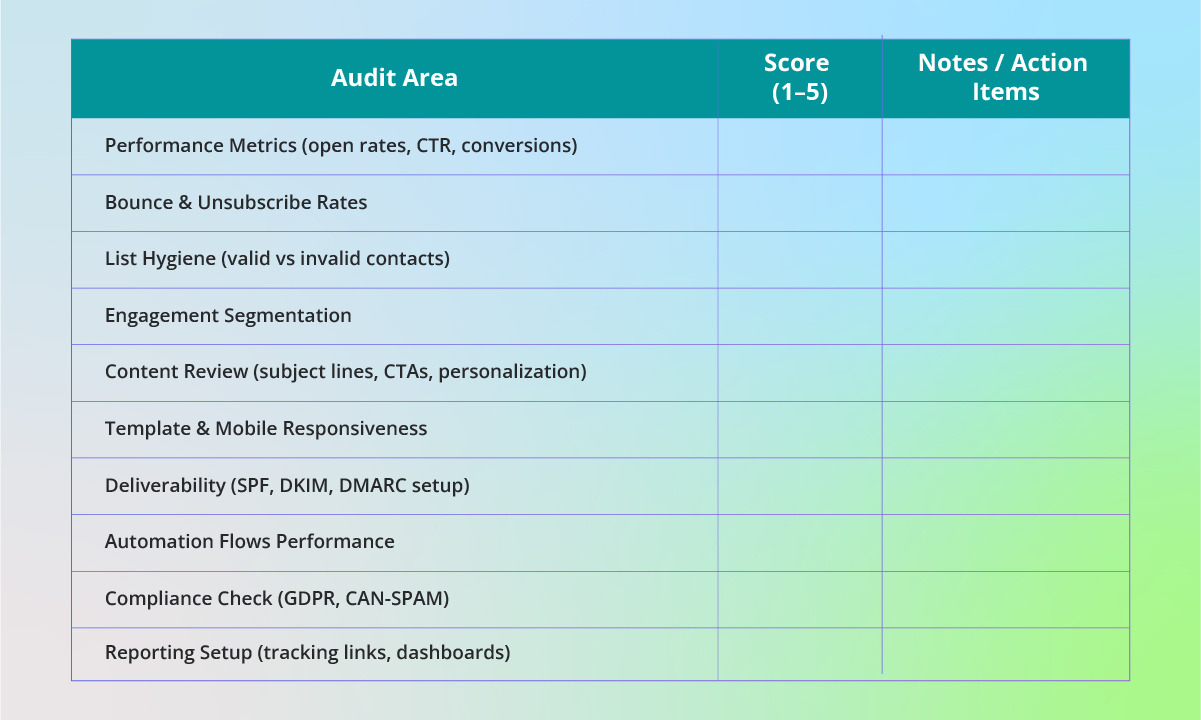This screenshot has width=1201, height=720.
Task: Click the Notes cell for Performance Metrics
Action: tap(1006, 146)
